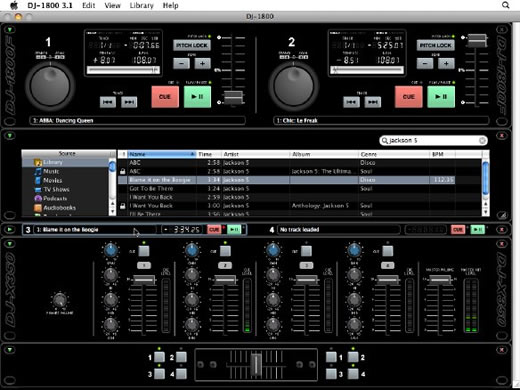Screen dimensions: 520x390
Task: Collapse the deck panel with green triangle
Action: click(10, 30)
